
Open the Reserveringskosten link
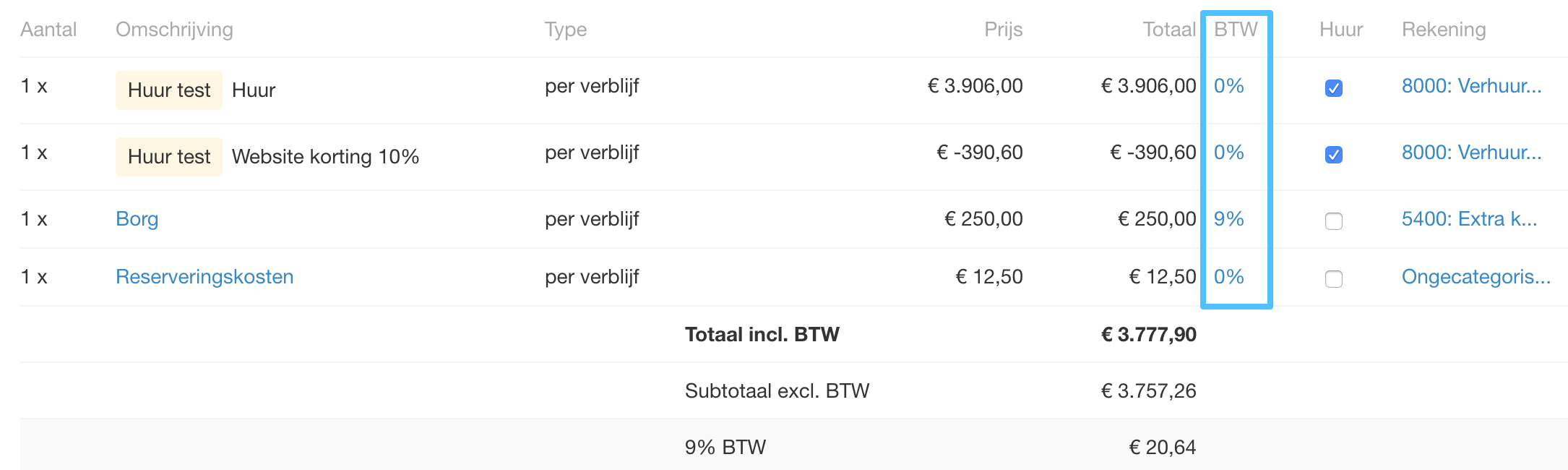coord(204,277)
